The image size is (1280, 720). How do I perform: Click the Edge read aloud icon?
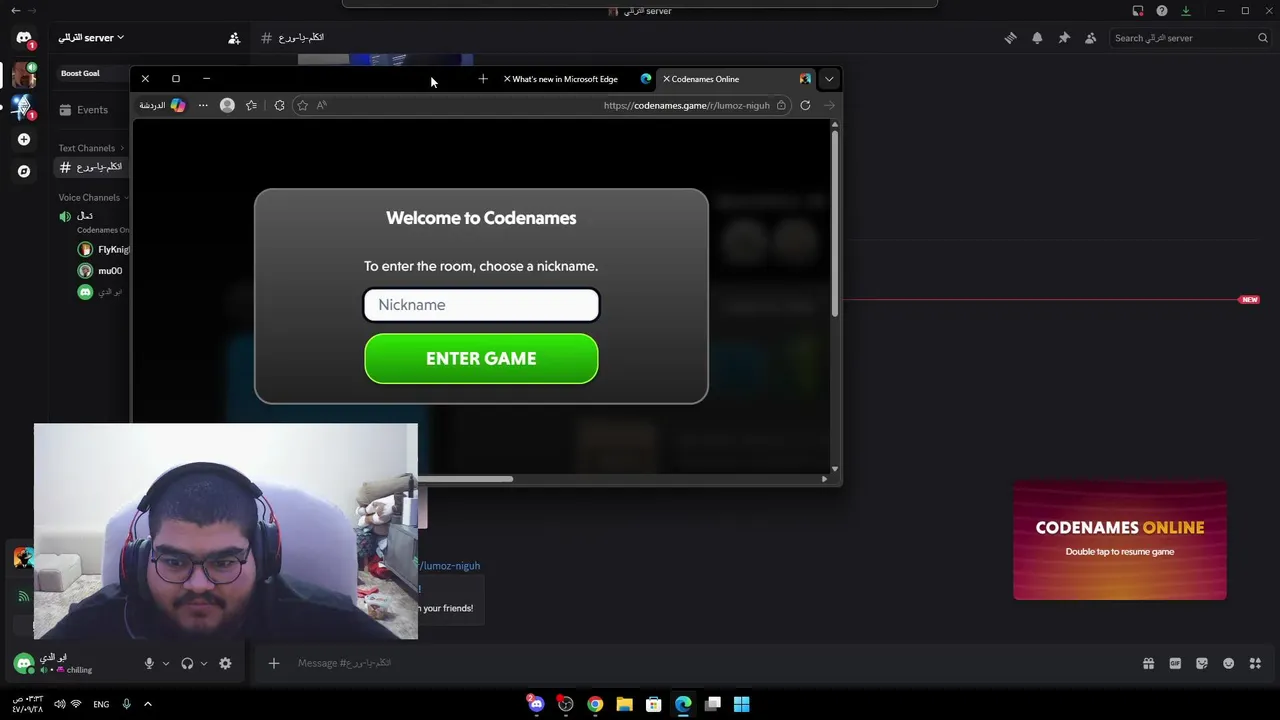tap(322, 105)
